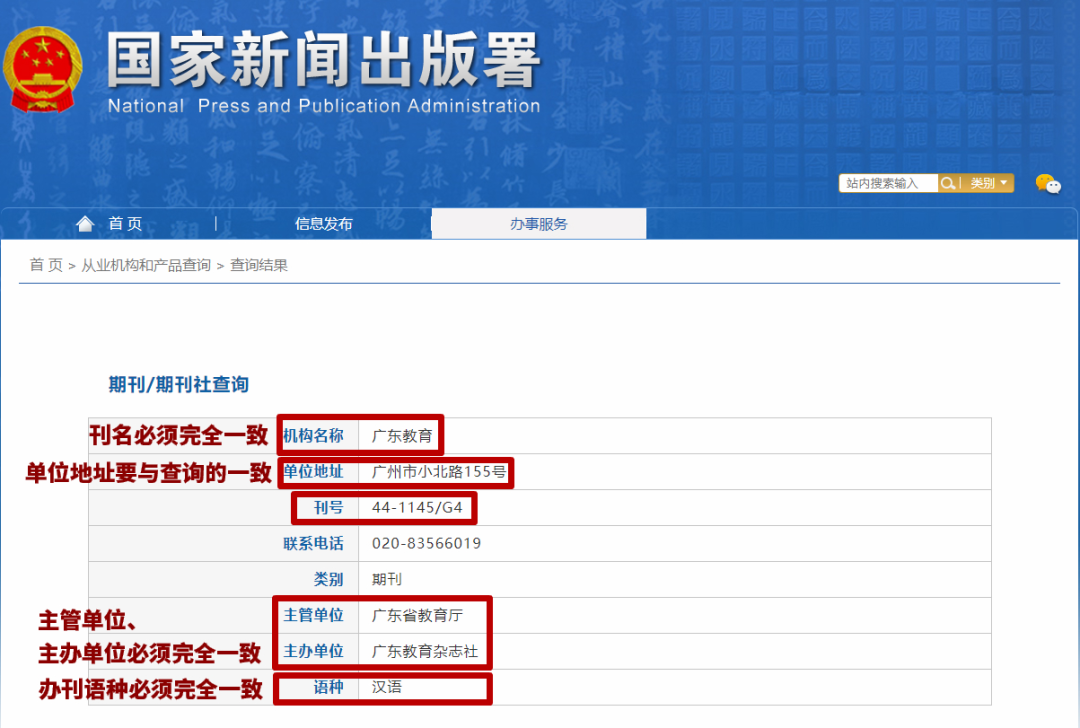1080x728 pixels.
Task: Select the 广东教育 institution name value
Action: tap(402, 436)
